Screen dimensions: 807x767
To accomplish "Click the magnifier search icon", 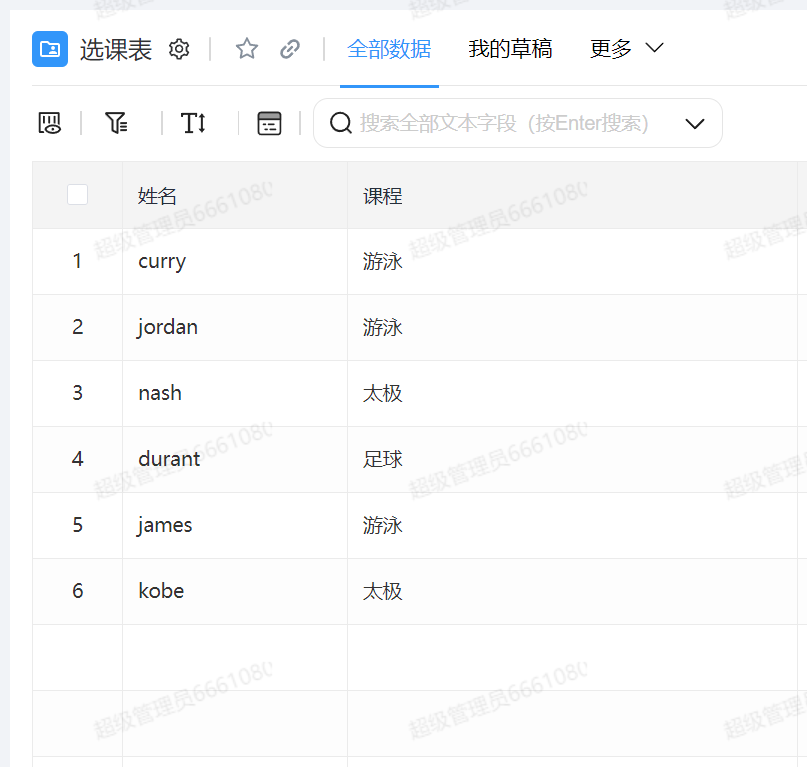I will tap(340, 123).
